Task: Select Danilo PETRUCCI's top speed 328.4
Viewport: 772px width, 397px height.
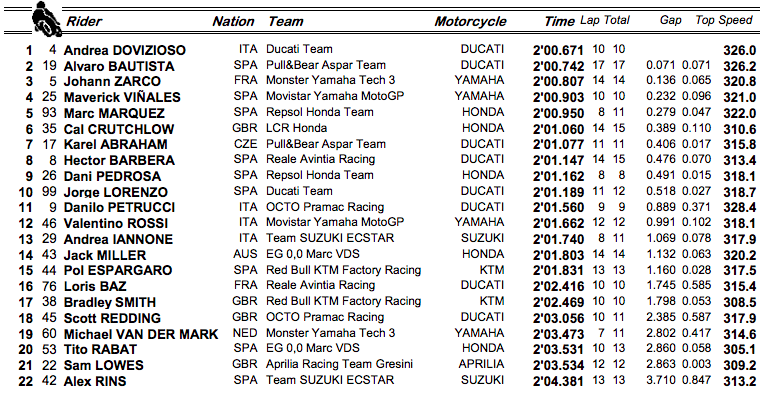Action: (x=740, y=207)
